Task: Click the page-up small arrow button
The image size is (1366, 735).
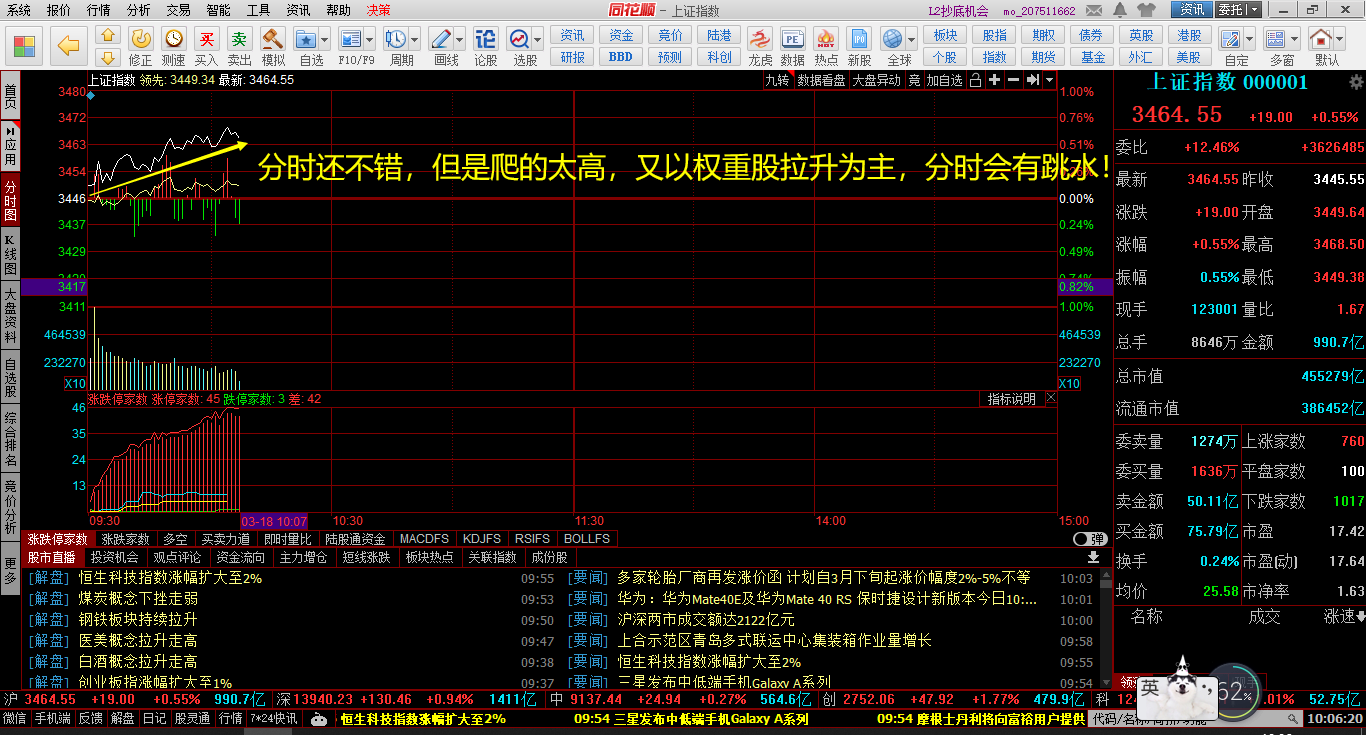Action: tap(109, 35)
